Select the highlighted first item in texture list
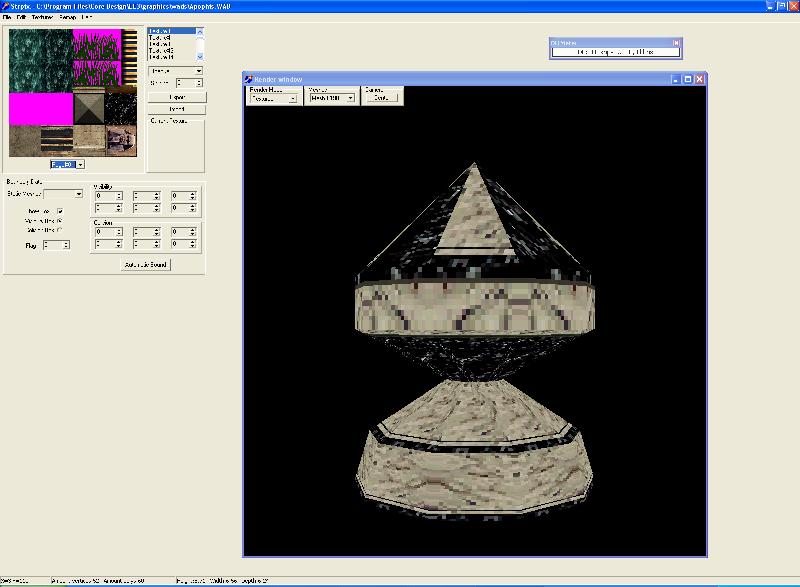800x587 pixels. [170, 32]
